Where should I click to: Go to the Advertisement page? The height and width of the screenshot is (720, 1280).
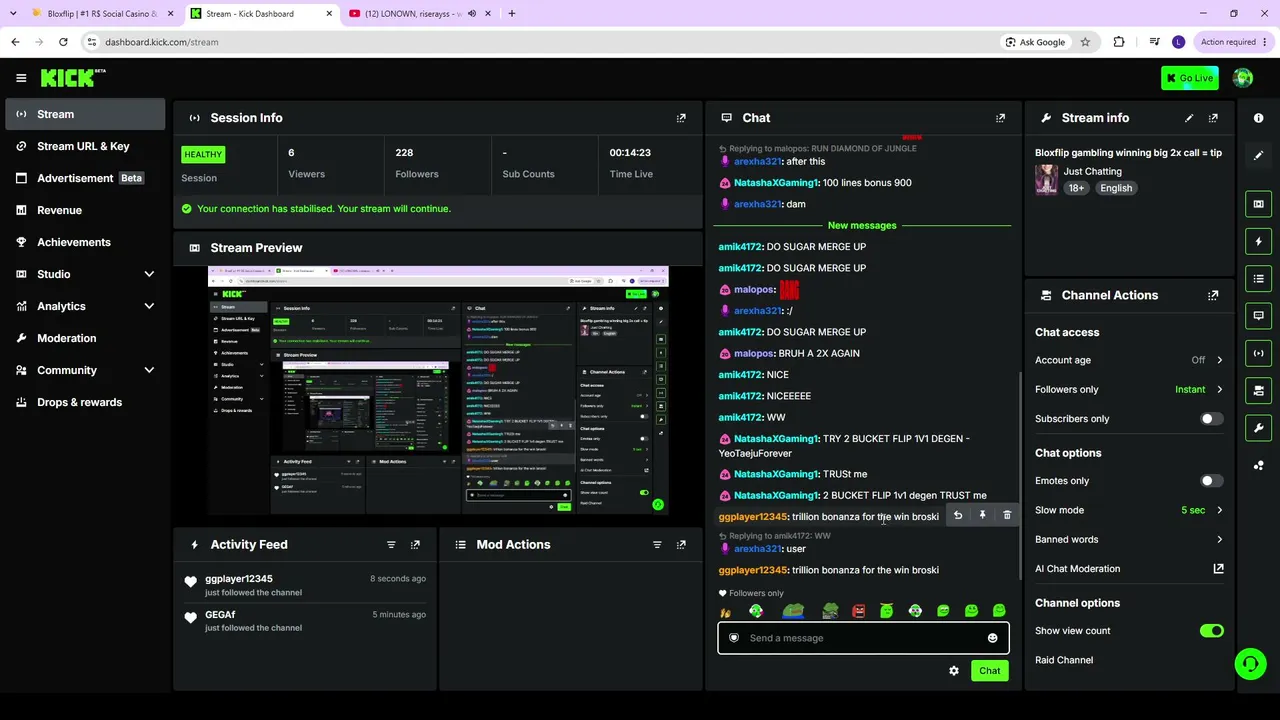(85, 178)
